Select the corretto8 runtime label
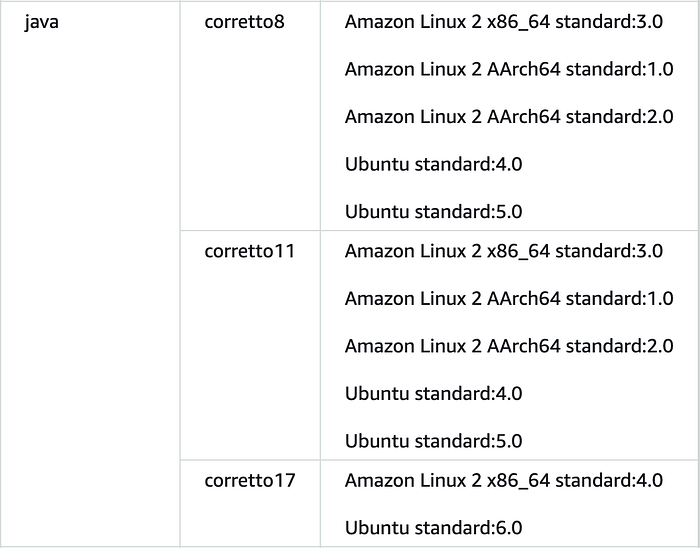 pos(245,22)
